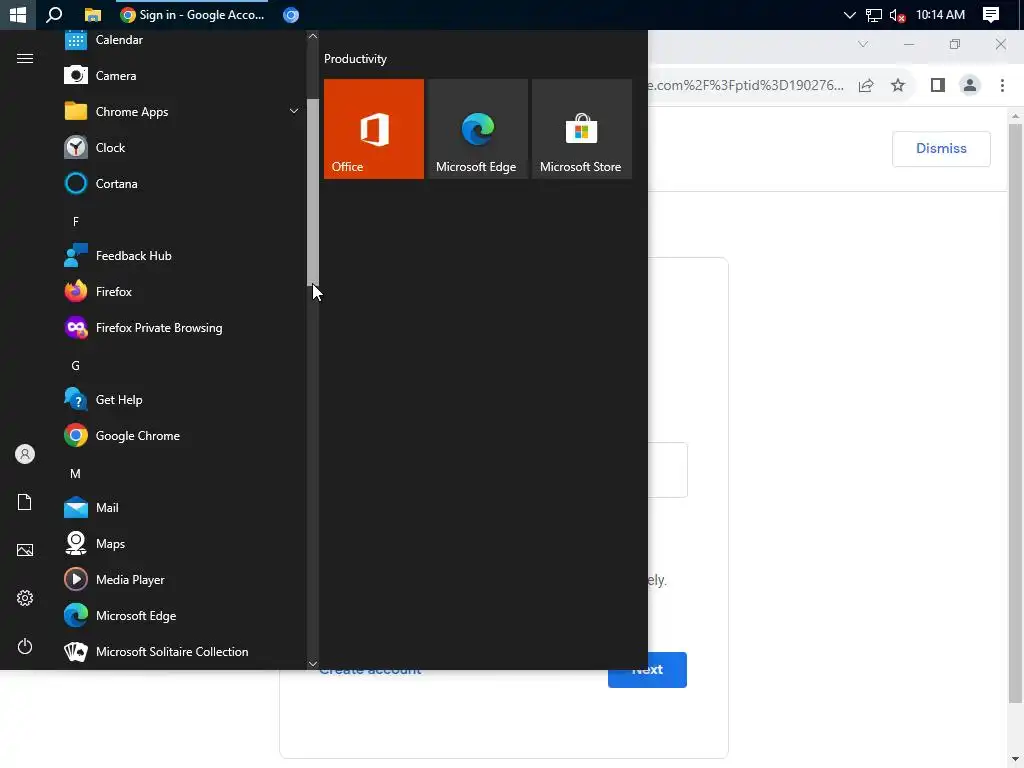Click the Microsoft Edge tile
Viewport: 1024px width, 768px height.
point(477,129)
